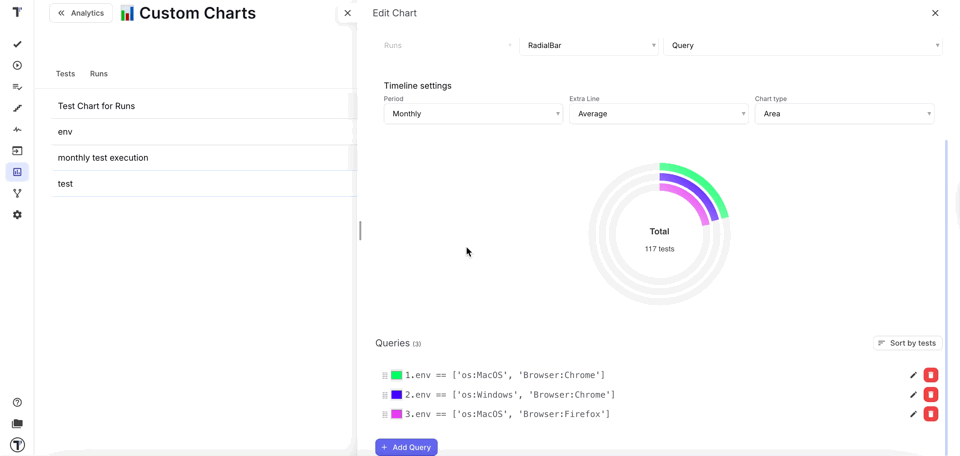Viewport: 960px width, 456px height.
Task: Select the monthly test execution chart
Action: pos(103,158)
